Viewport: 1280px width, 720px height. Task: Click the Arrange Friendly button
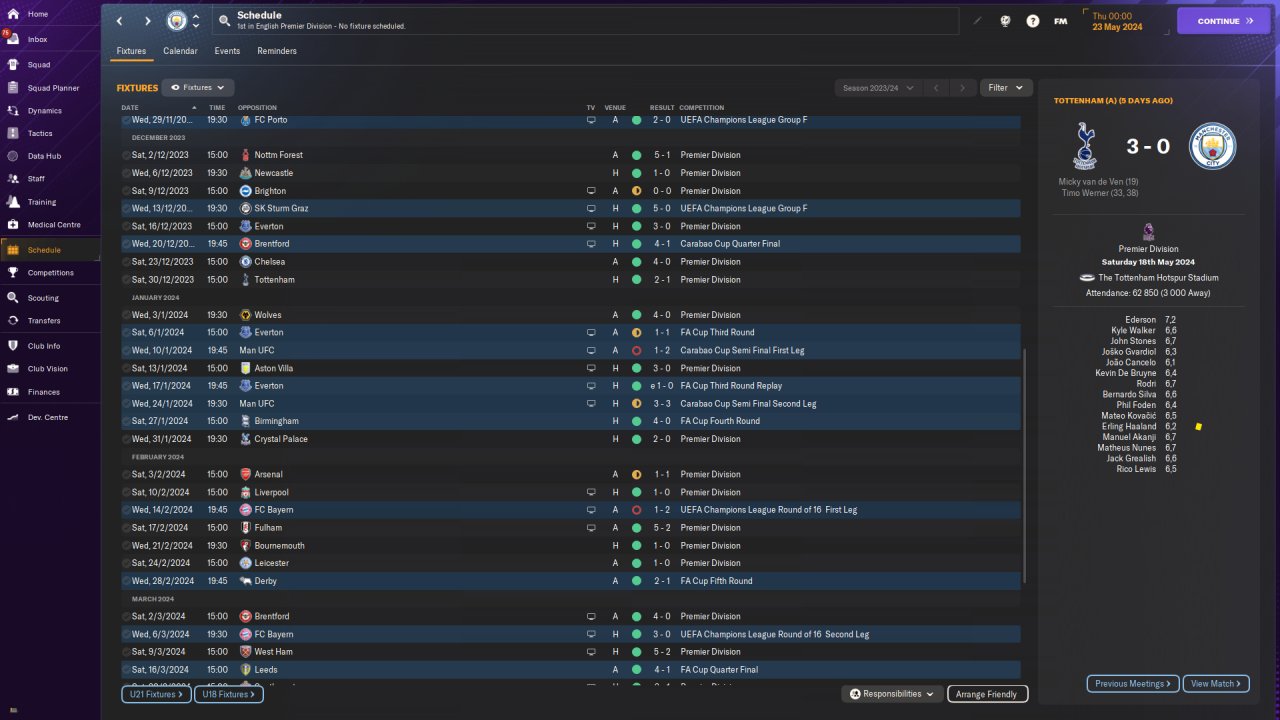click(987, 694)
